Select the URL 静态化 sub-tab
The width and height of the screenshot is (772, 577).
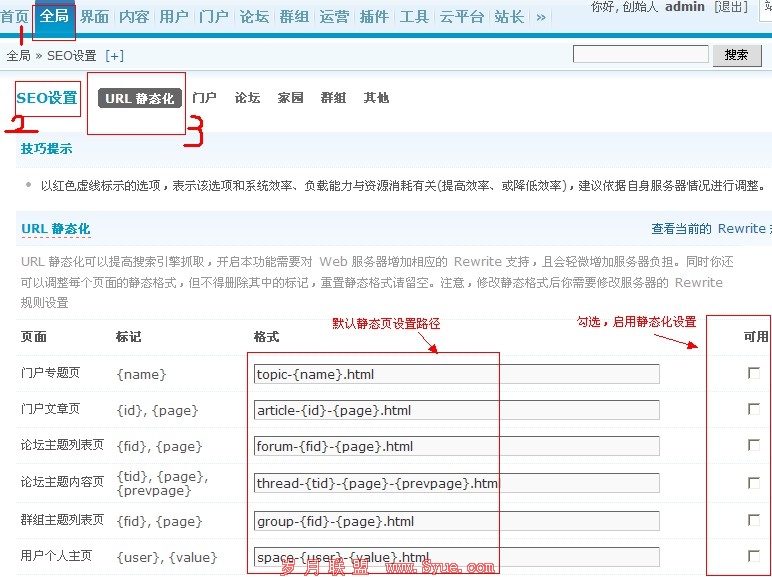point(140,98)
